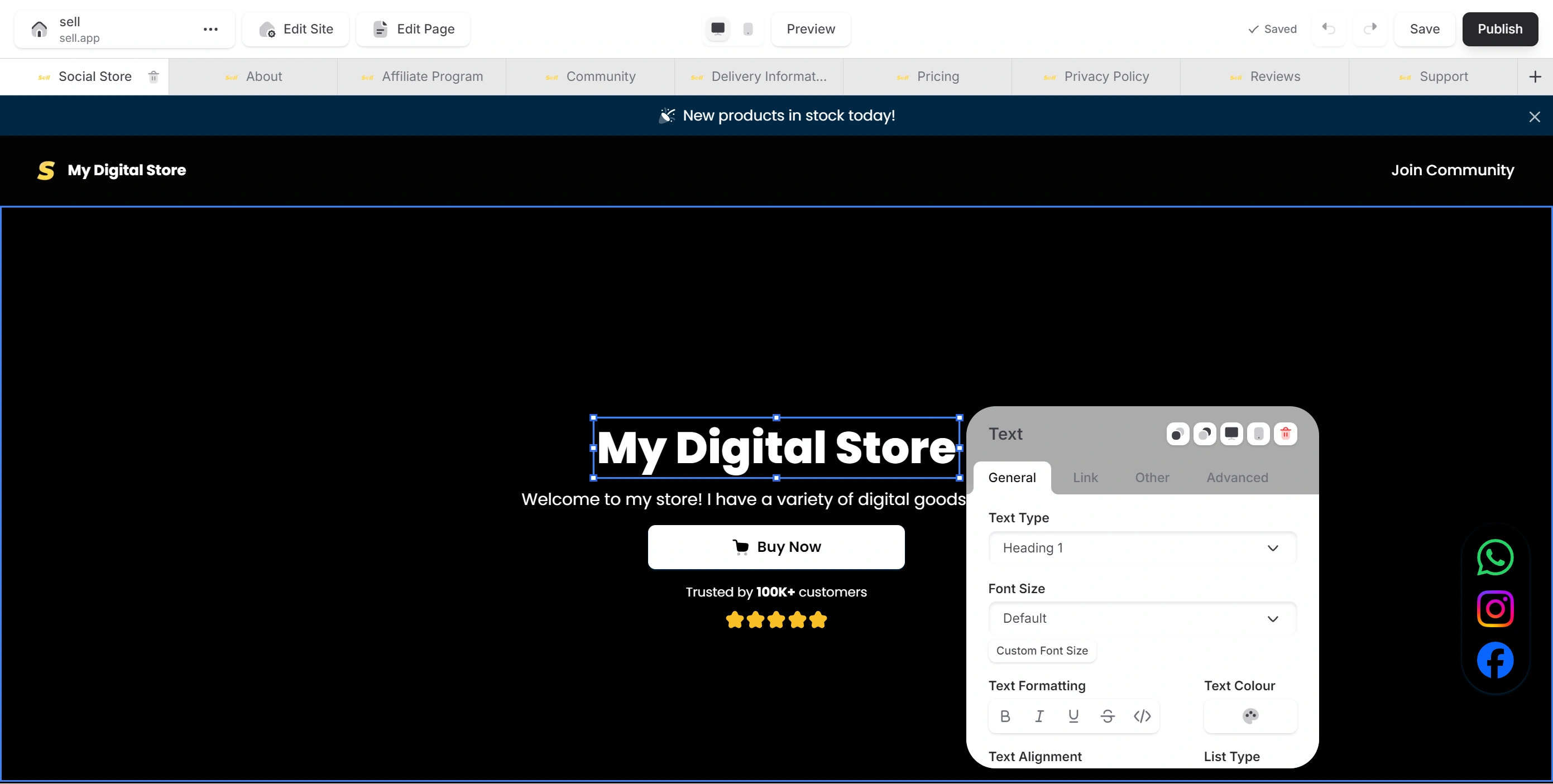Open the Text Type Heading 1 dropdown
Image resolution: width=1553 pixels, height=784 pixels.
pyautogui.click(x=1142, y=548)
